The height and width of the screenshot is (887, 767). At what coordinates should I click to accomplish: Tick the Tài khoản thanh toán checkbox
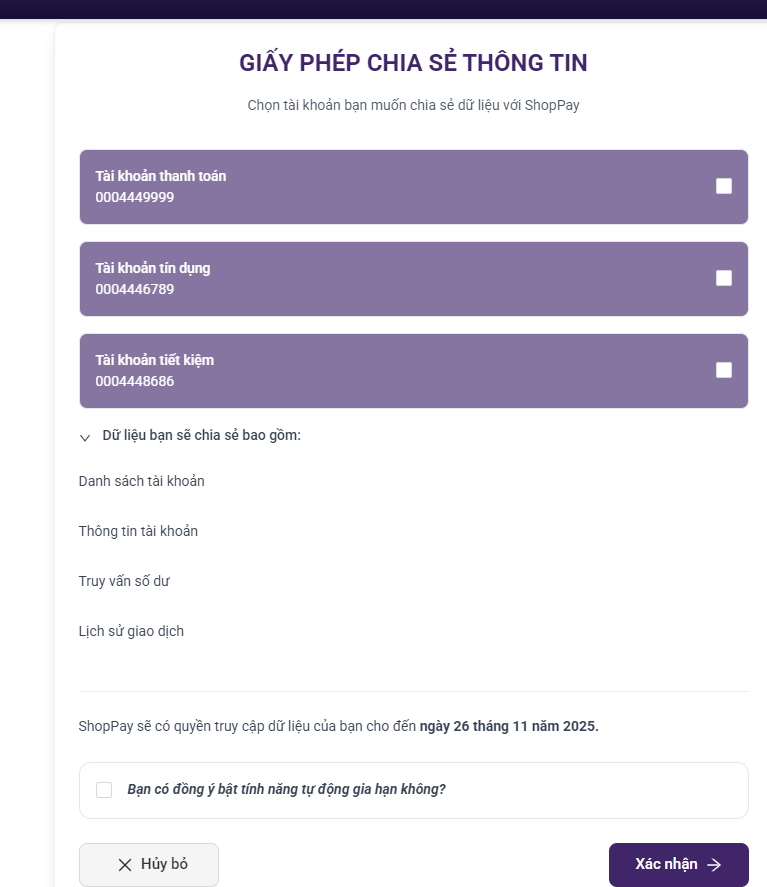[x=724, y=186]
